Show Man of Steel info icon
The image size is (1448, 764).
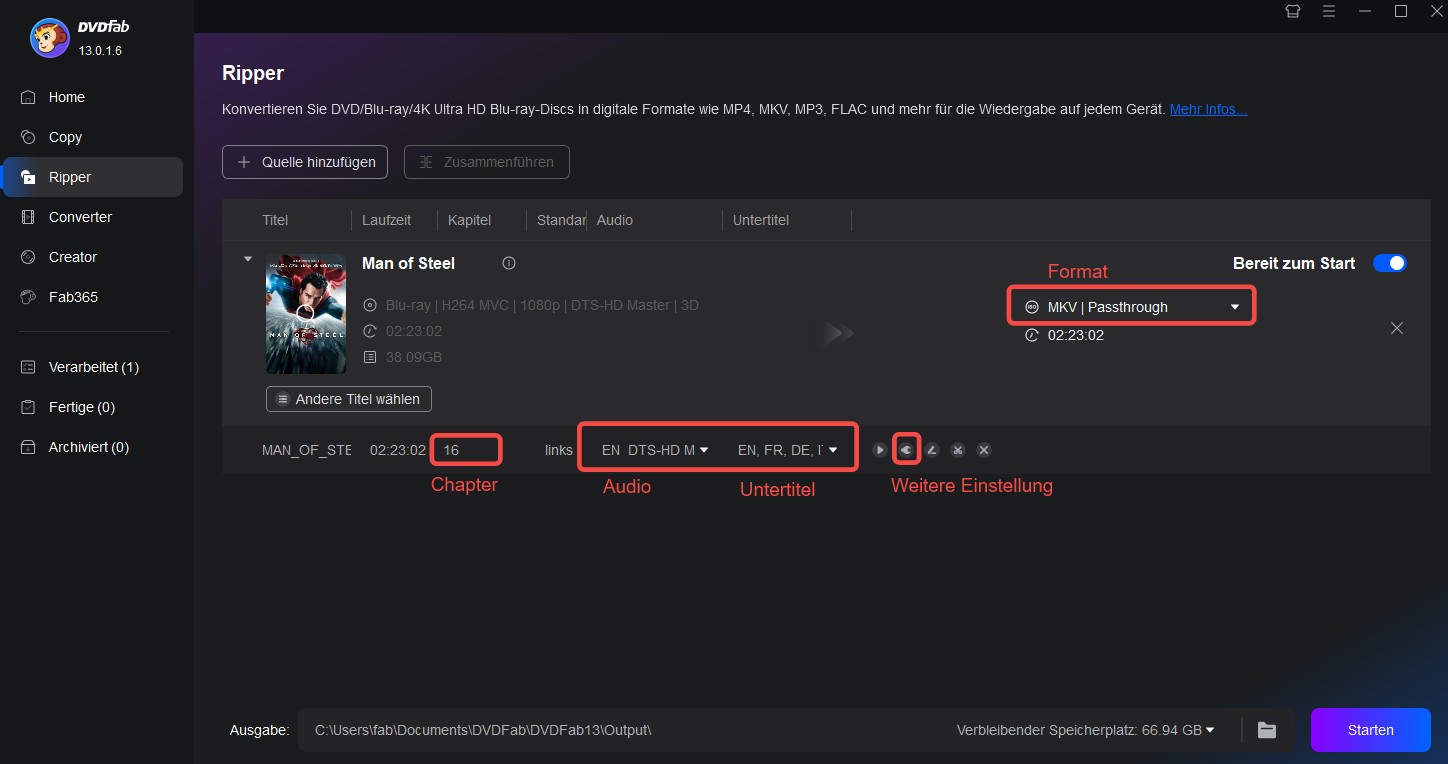[509, 263]
